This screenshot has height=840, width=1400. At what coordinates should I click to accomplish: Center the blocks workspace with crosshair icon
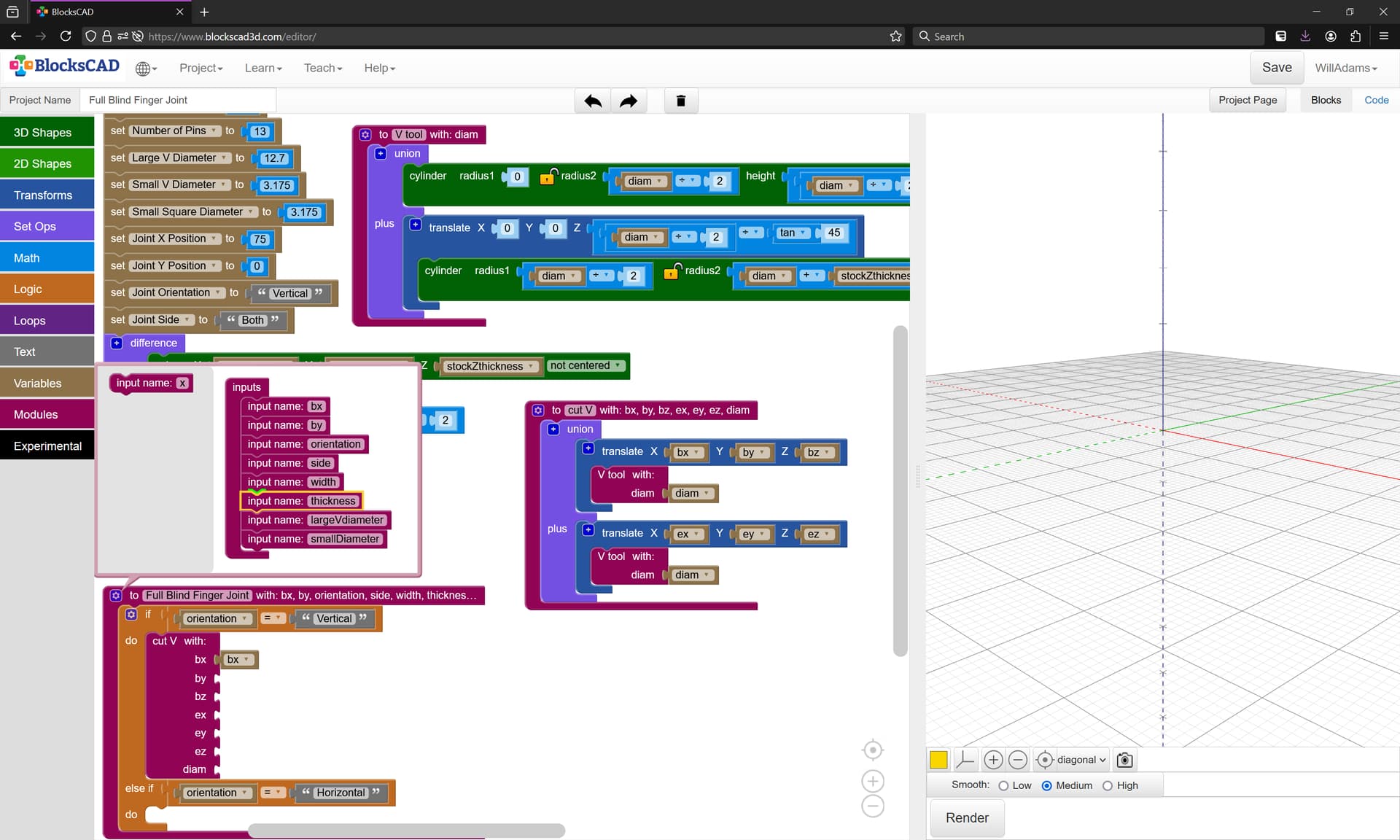tap(873, 750)
